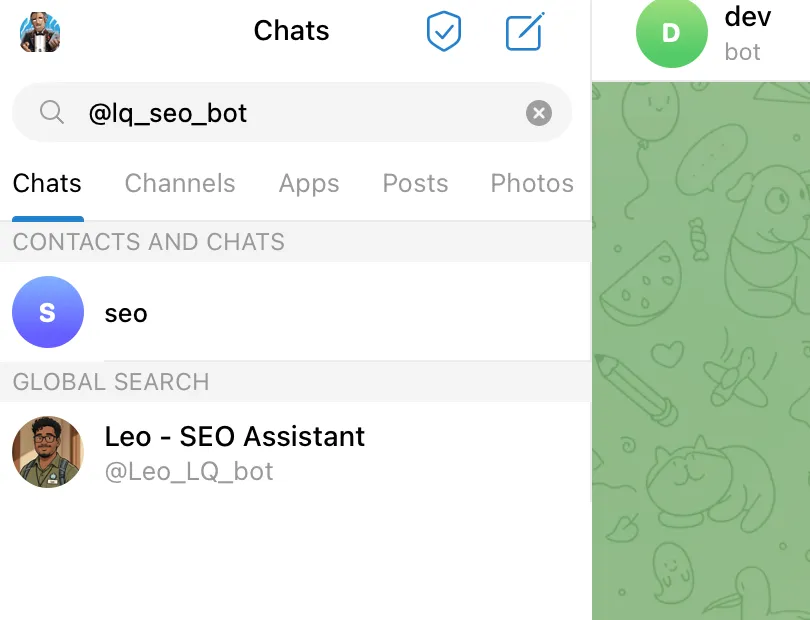Click the magnifier icon in search bar
The height and width of the screenshot is (620, 810).
(x=52, y=113)
